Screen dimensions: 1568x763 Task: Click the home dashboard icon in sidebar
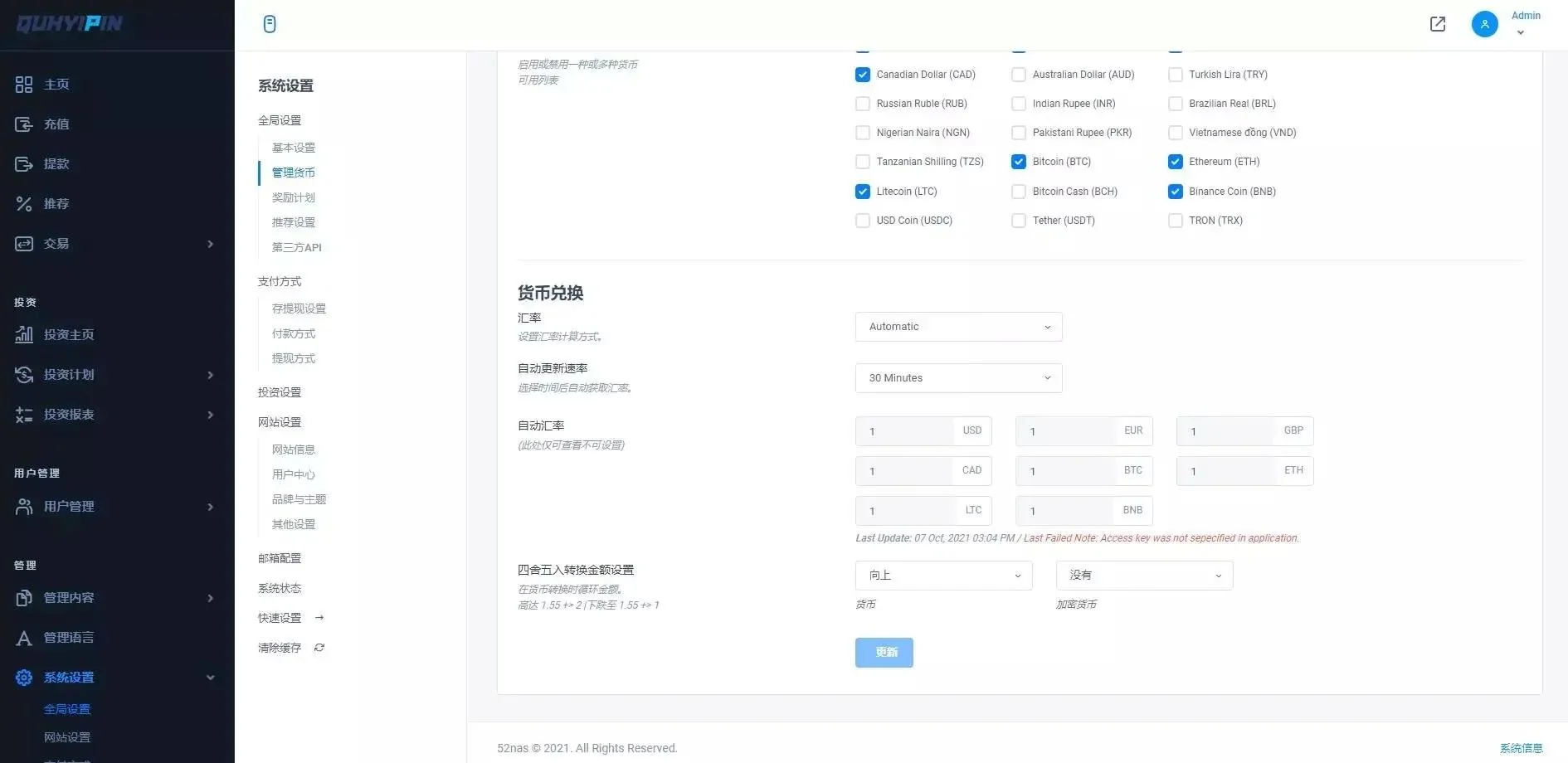(24, 85)
